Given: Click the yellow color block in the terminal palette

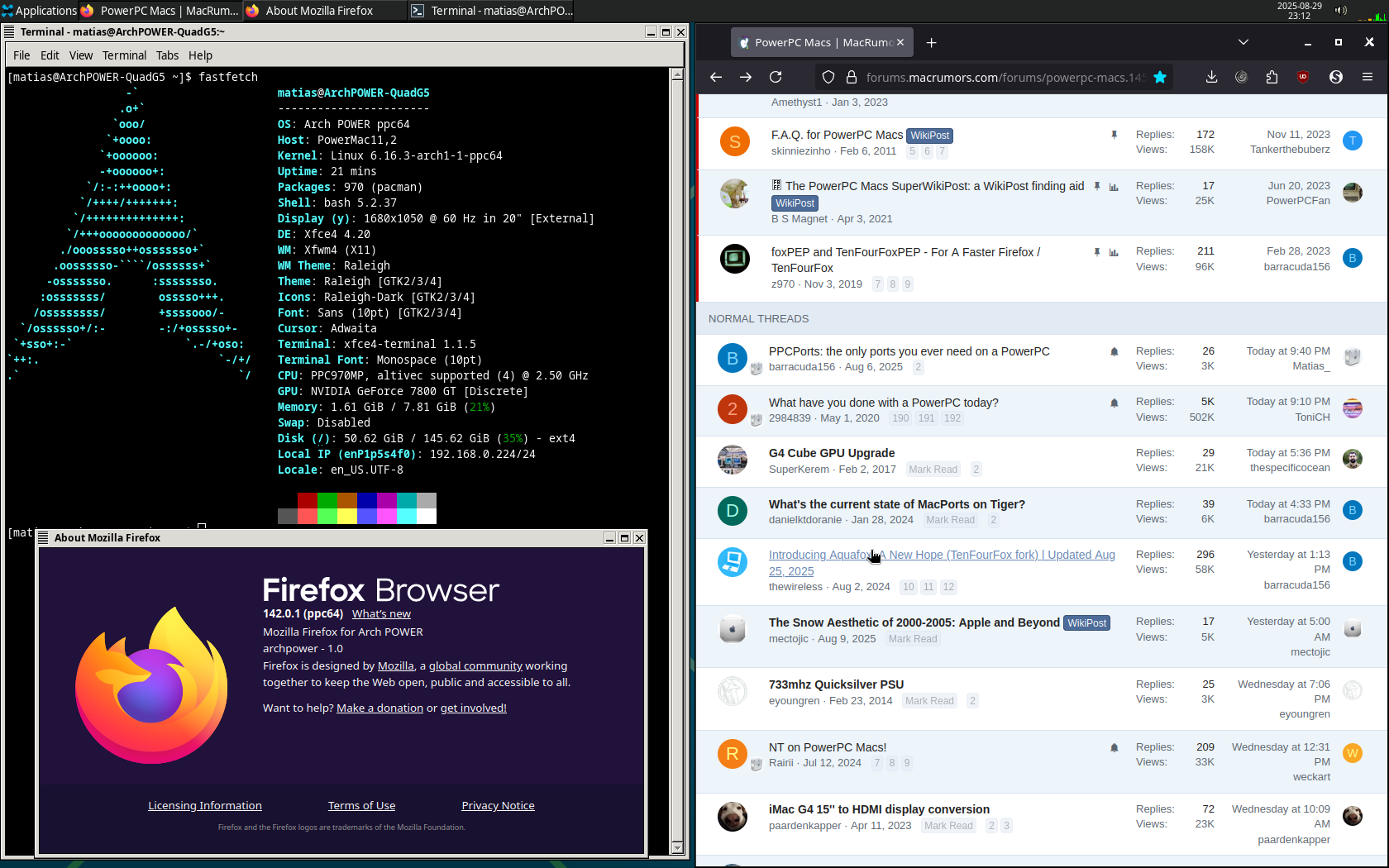Looking at the screenshot, I should [347, 516].
